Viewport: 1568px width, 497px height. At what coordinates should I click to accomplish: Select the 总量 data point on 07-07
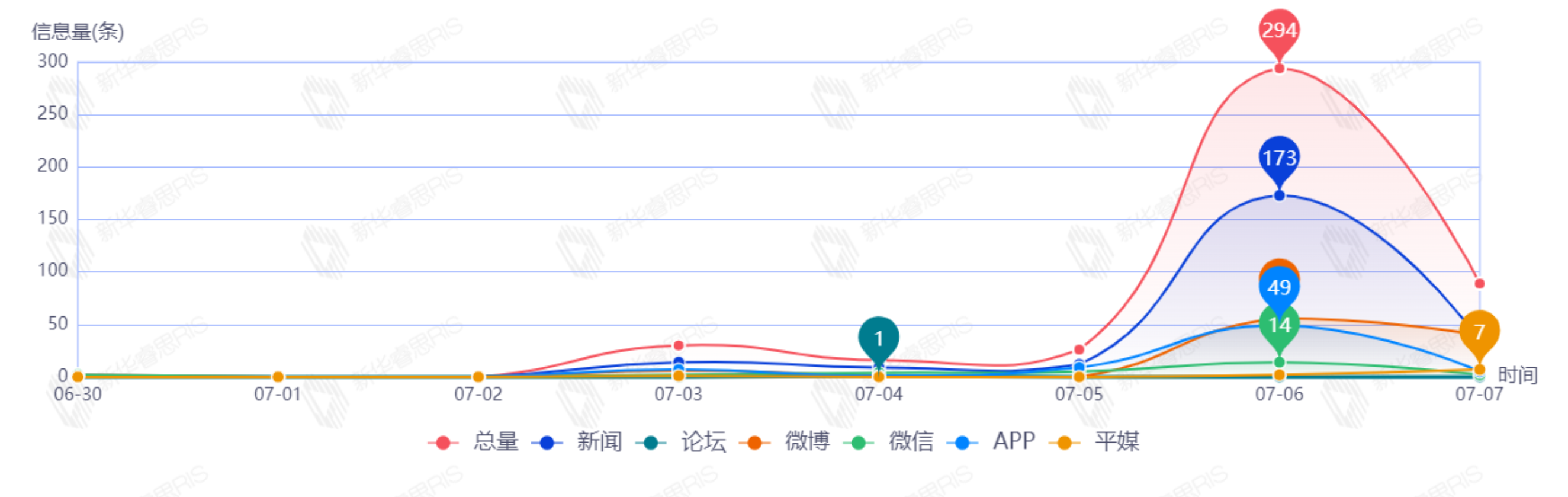[1480, 284]
